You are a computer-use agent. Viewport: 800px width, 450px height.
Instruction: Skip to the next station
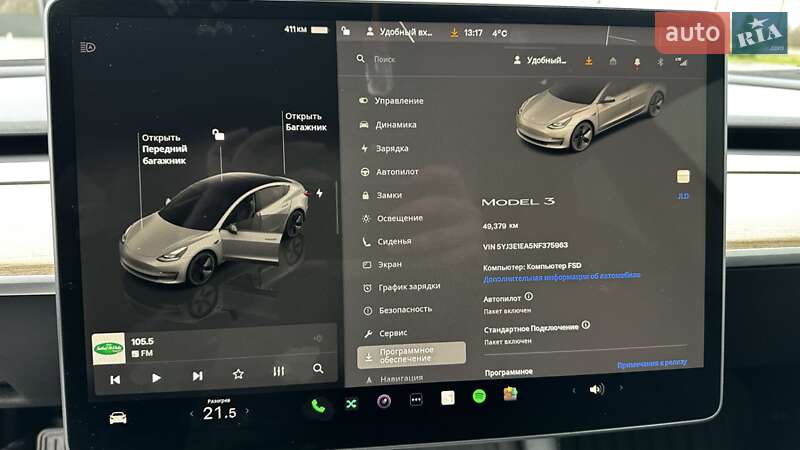click(197, 376)
